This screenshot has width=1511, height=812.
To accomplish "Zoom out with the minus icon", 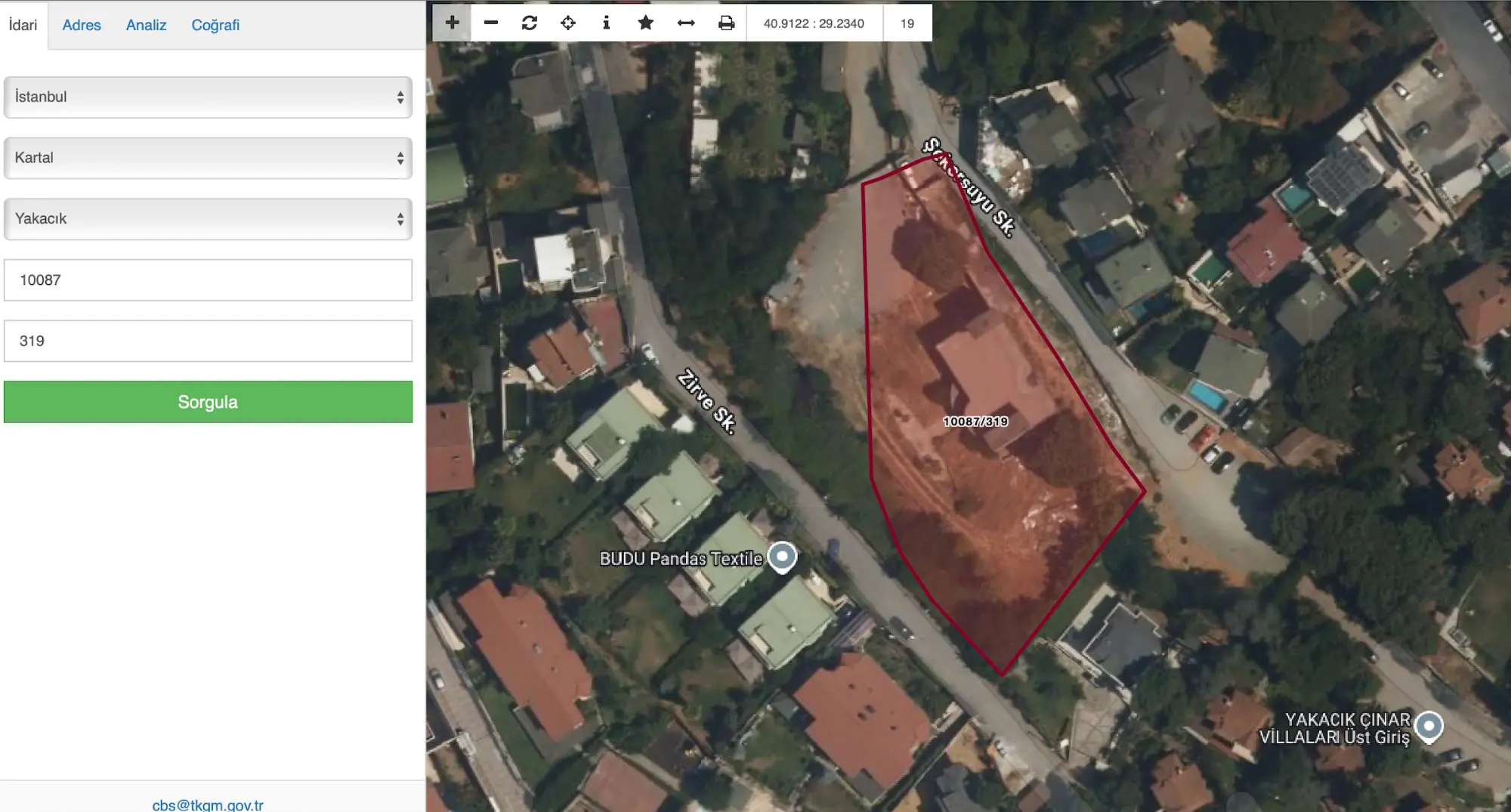I will [490, 23].
